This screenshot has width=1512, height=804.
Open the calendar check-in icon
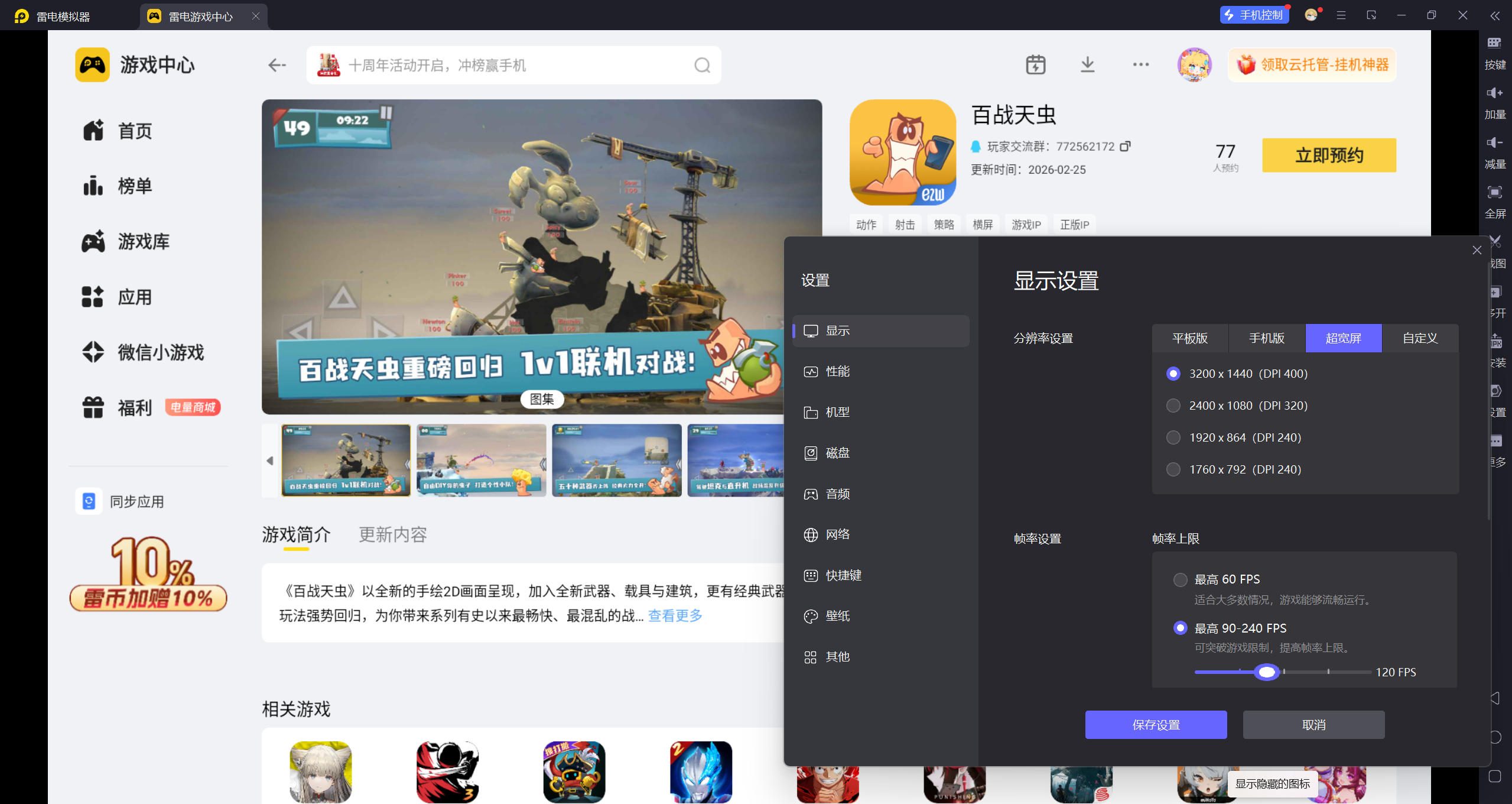[x=1035, y=64]
